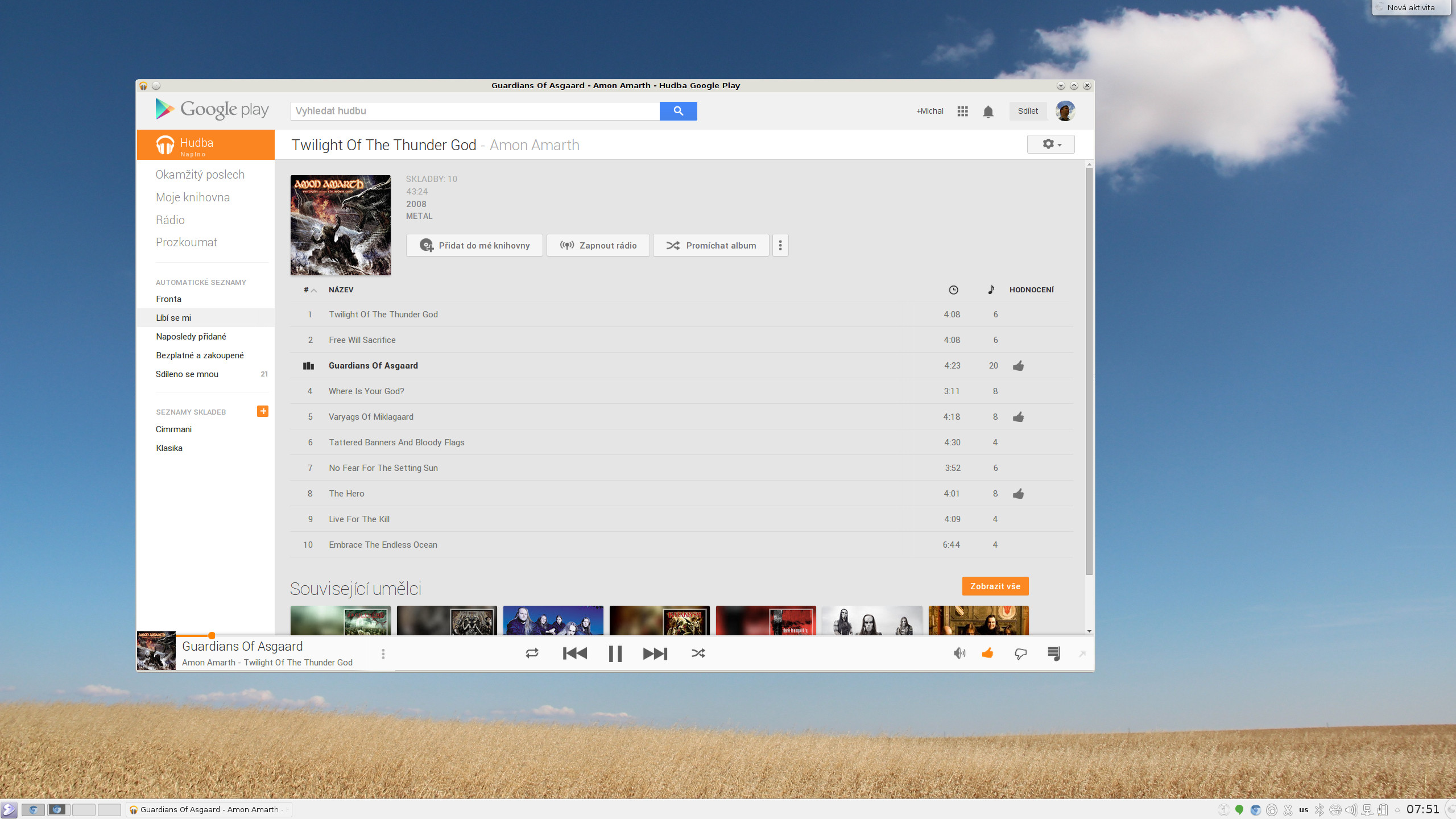Sort tracks by HODNOCENÍ column header
This screenshot has height=819, width=1456.
point(1031,290)
